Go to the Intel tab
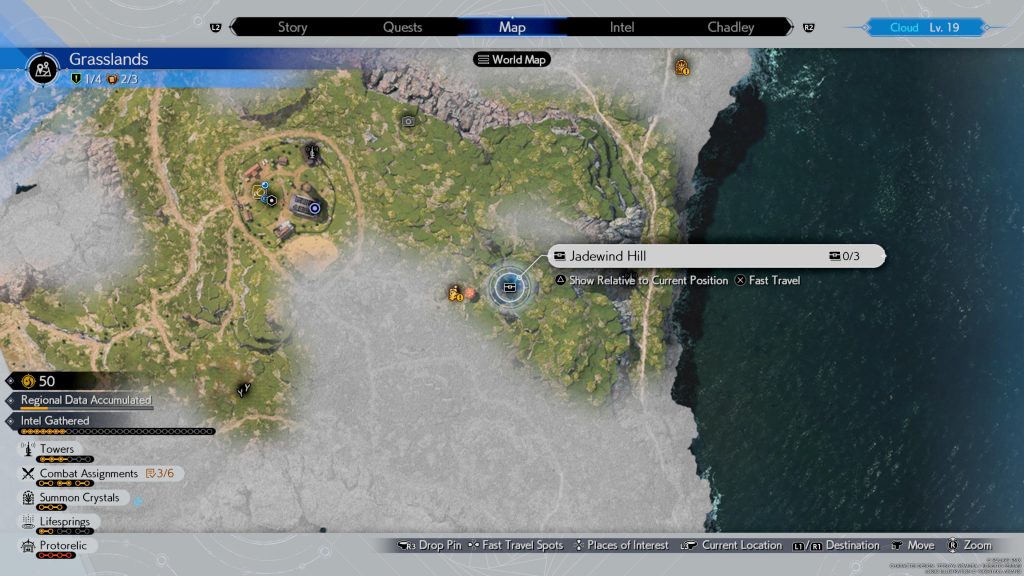Image resolution: width=1024 pixels, height=576 pixels. click(622, 27)
